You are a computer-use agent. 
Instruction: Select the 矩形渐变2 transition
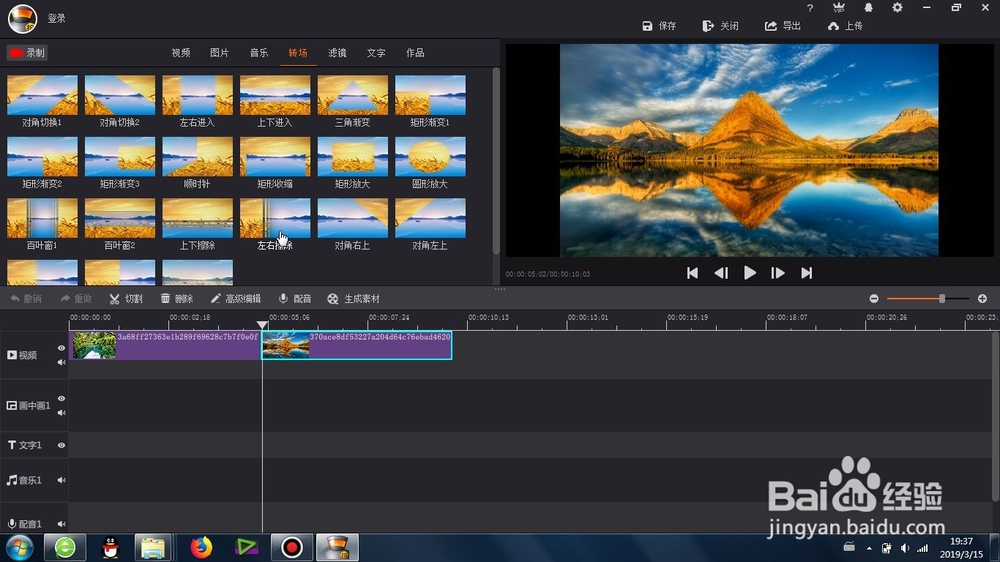[x=42, y=163]
